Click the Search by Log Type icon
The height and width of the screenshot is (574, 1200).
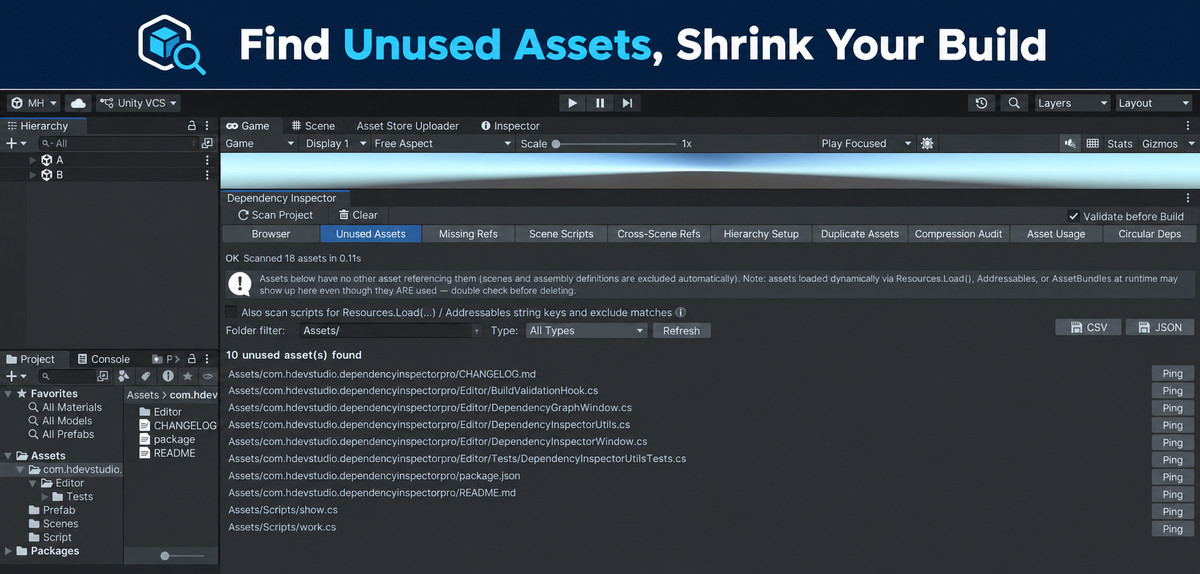pyautogui.click(x=168, y=376)
